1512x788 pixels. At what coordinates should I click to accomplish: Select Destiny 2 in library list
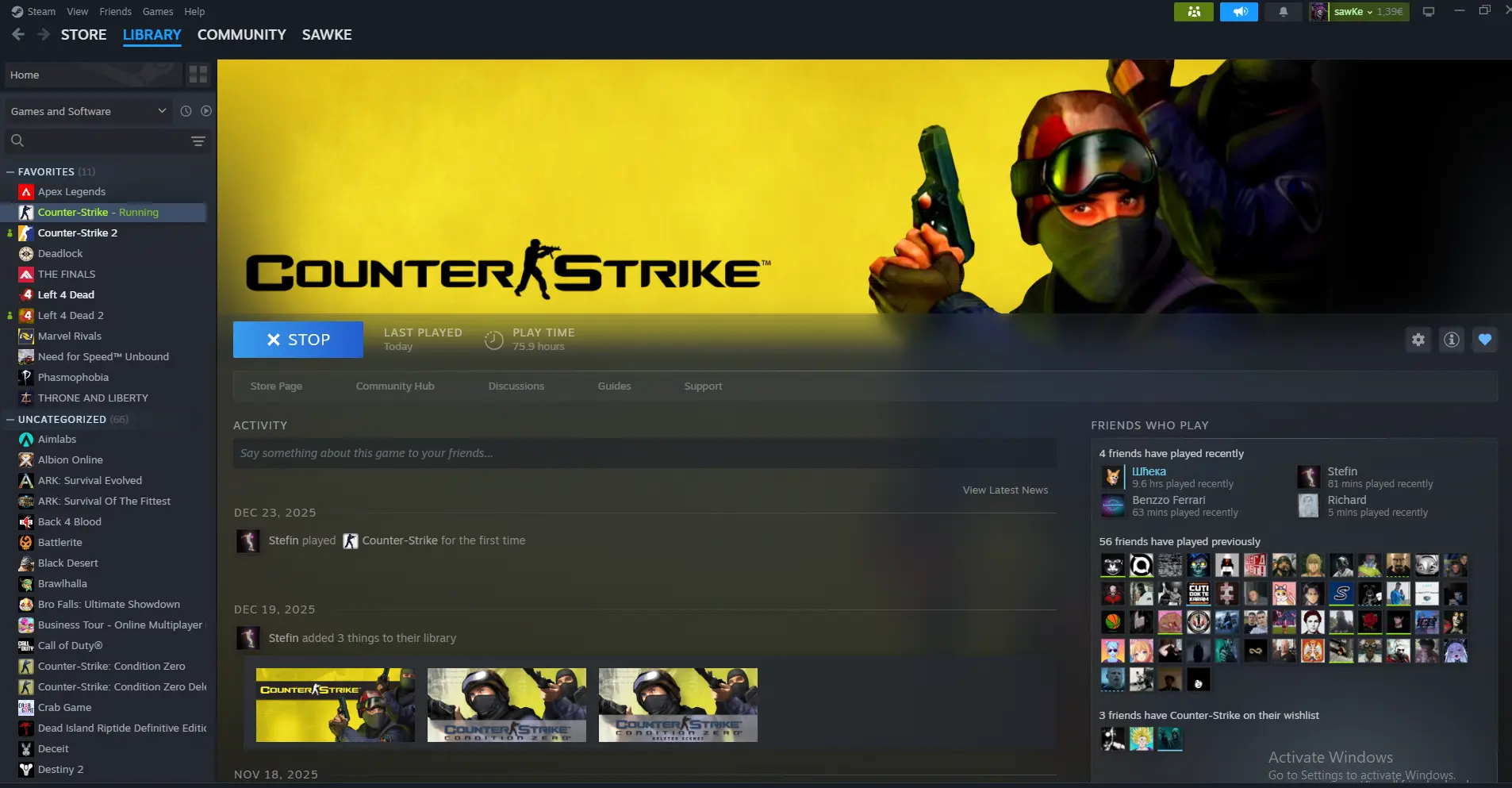pyautogui.click(x=61, y=770)
